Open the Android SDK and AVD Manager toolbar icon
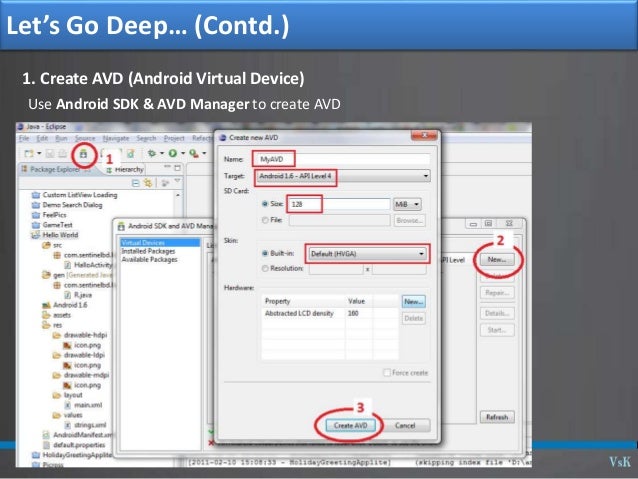The image size is (638, 479). pos(83,154)
